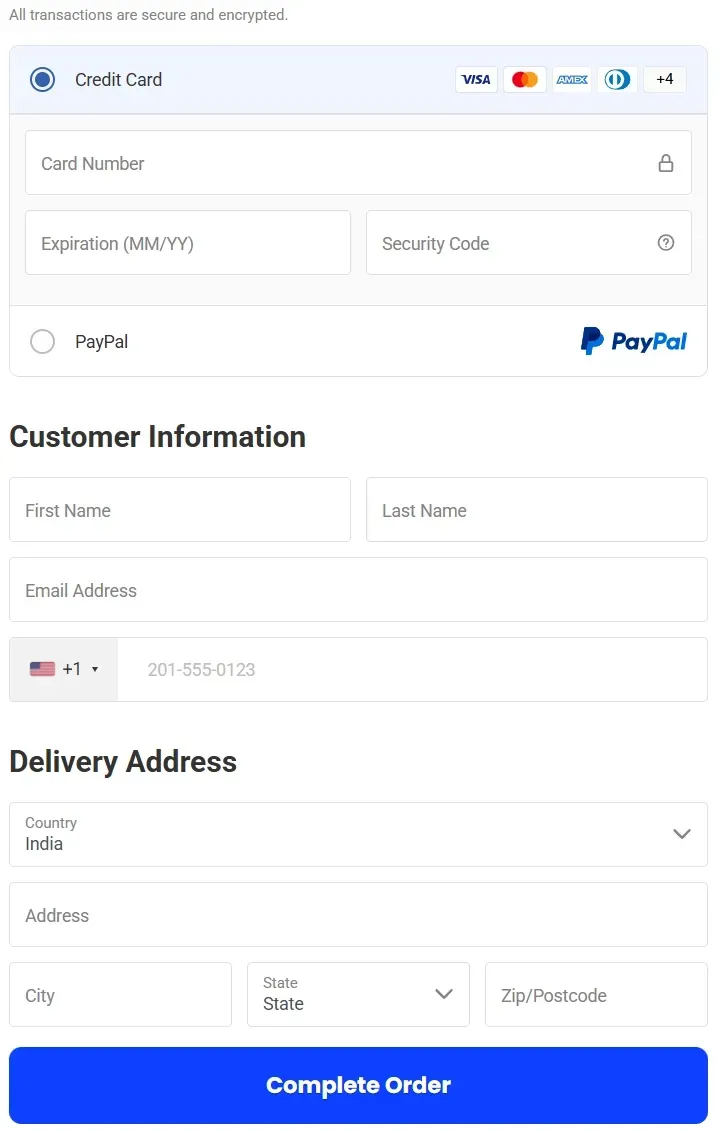719x1132 pixels.
Task: Click the PayPal logo
Action: click(x=633, y=341)
